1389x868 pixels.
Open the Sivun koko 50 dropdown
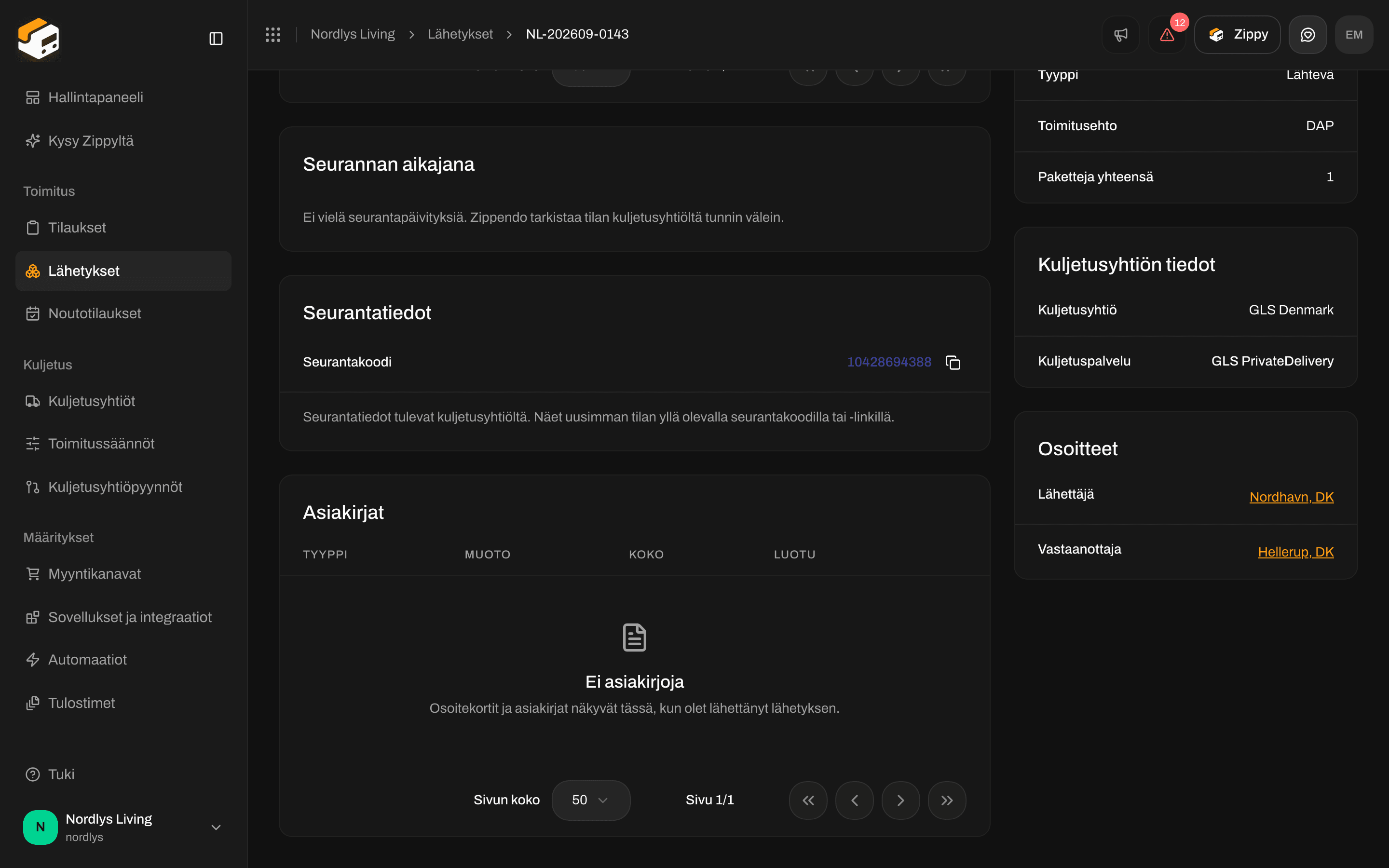click(591, 800)
